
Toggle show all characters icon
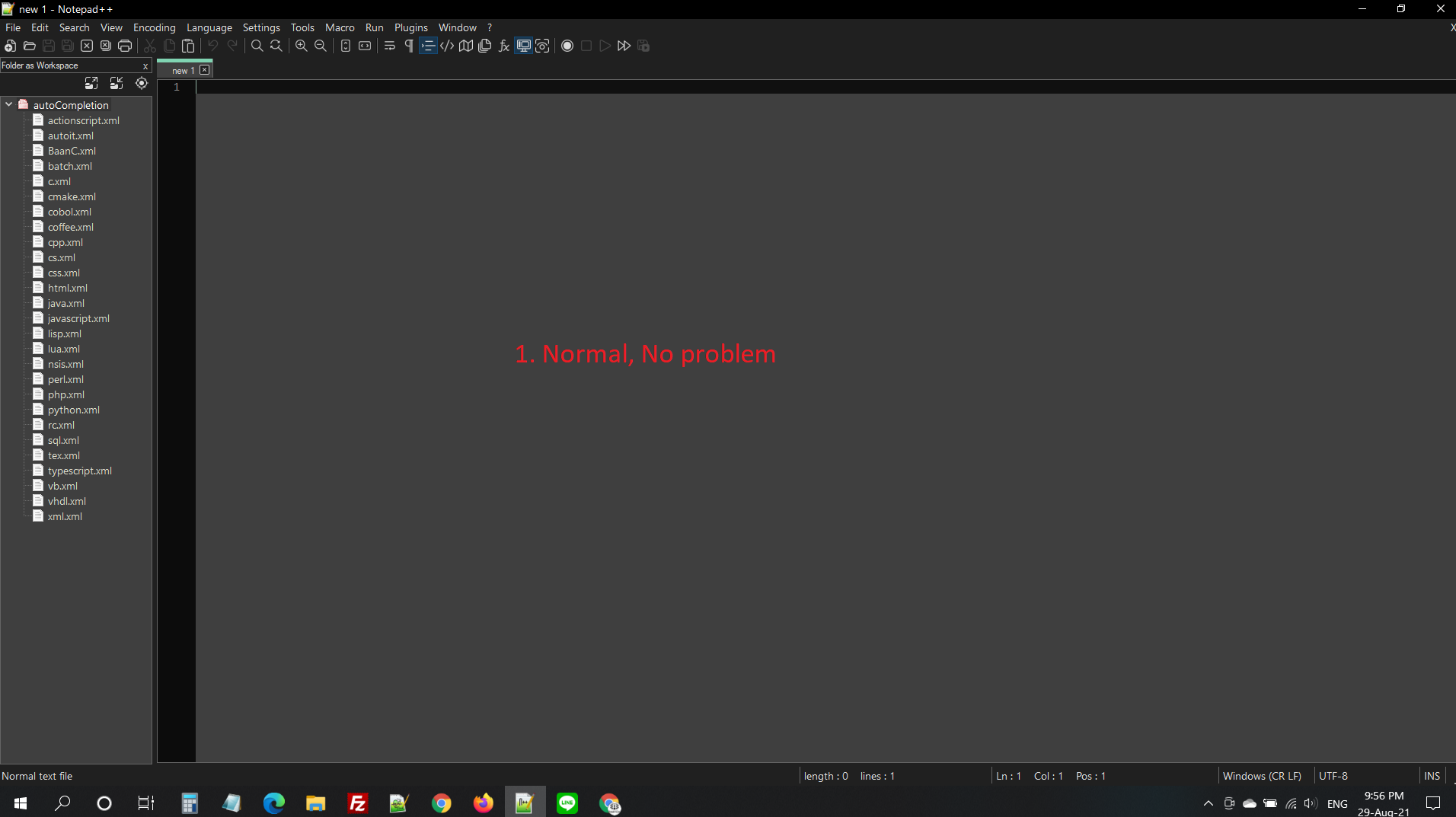pyautogui.click(x=409, y=46)
